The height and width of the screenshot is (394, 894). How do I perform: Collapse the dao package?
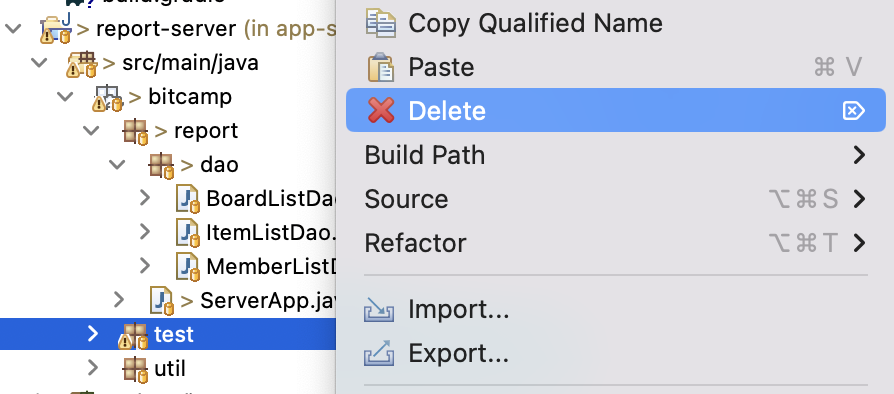117,164
